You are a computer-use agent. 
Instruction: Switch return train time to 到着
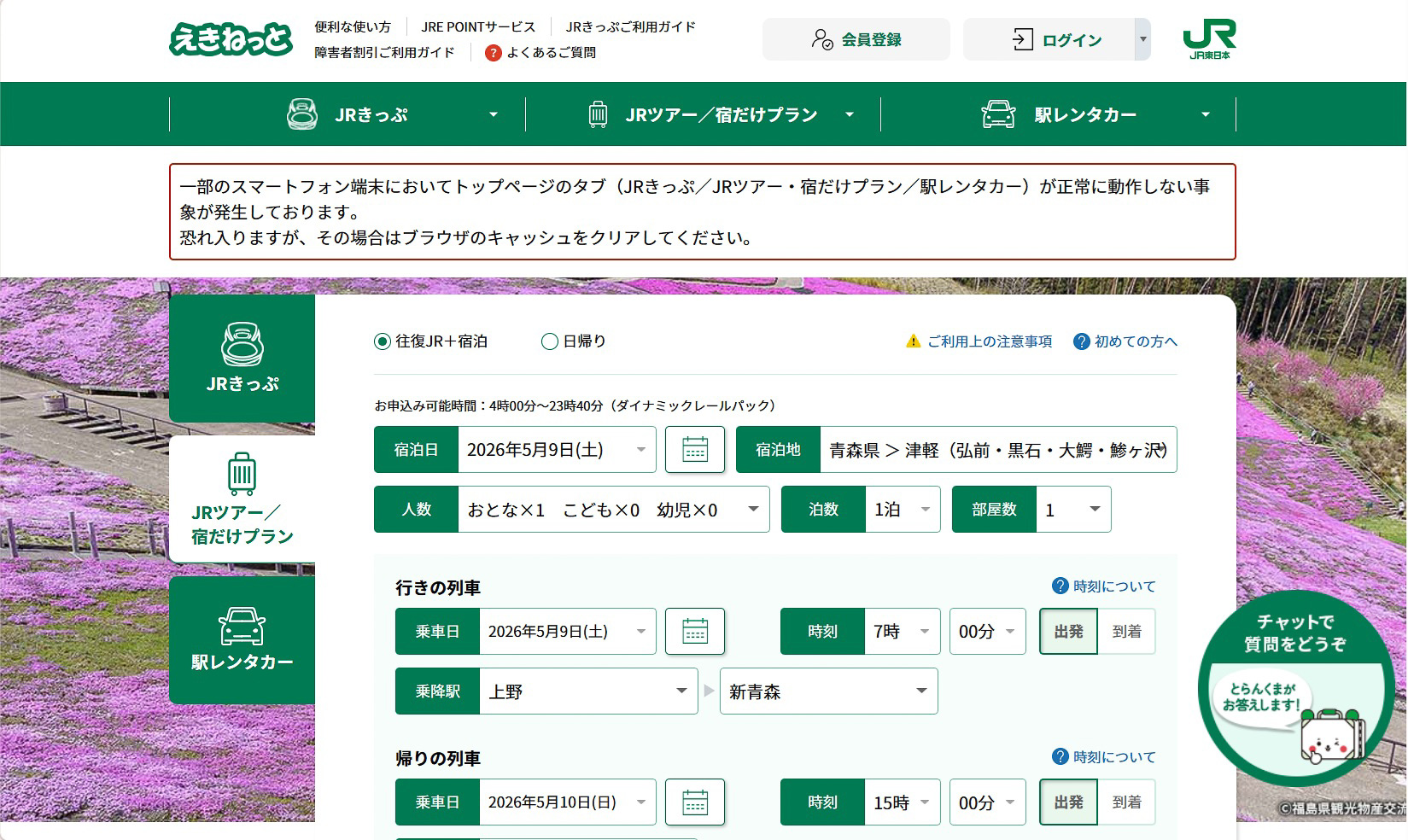coord(1127,802)
